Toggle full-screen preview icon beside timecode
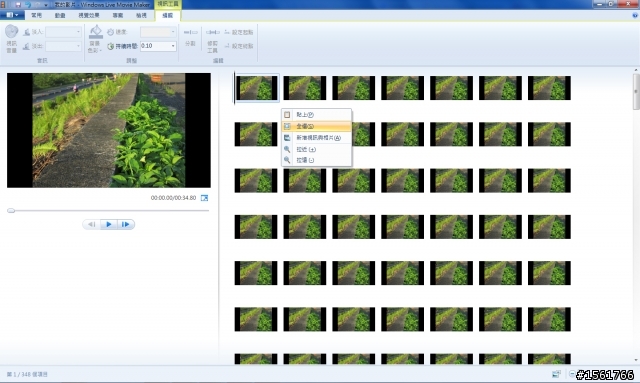640x383 pixels. point(204,198)
